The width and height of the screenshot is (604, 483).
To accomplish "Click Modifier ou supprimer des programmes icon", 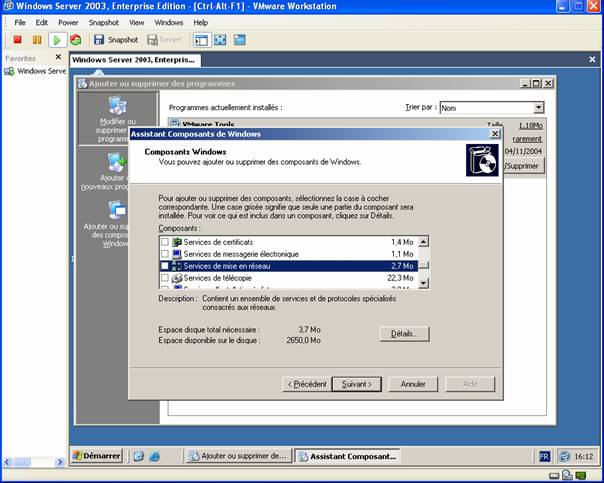I will [117, 106].
